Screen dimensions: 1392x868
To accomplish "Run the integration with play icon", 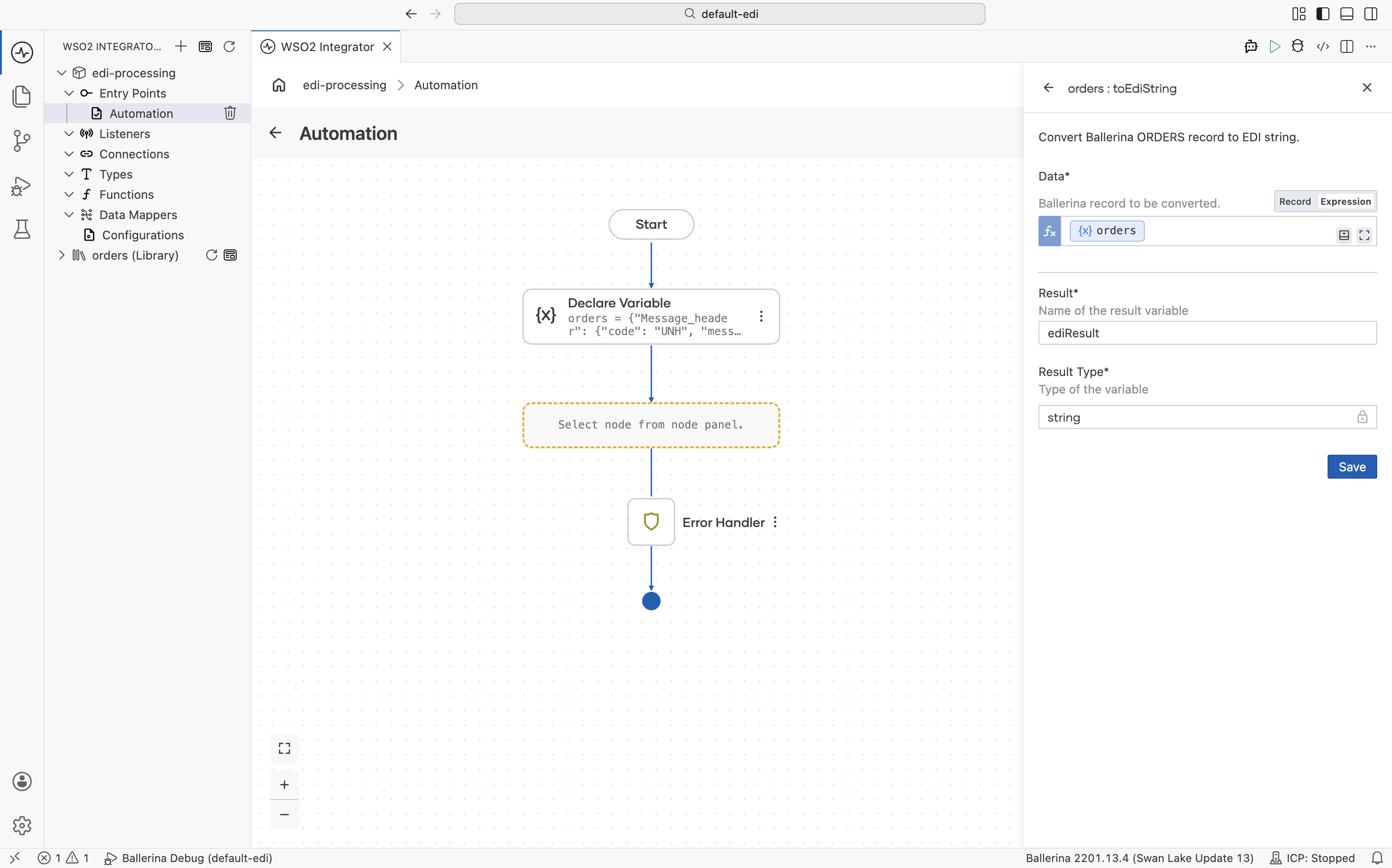I will click(1275, 46).
